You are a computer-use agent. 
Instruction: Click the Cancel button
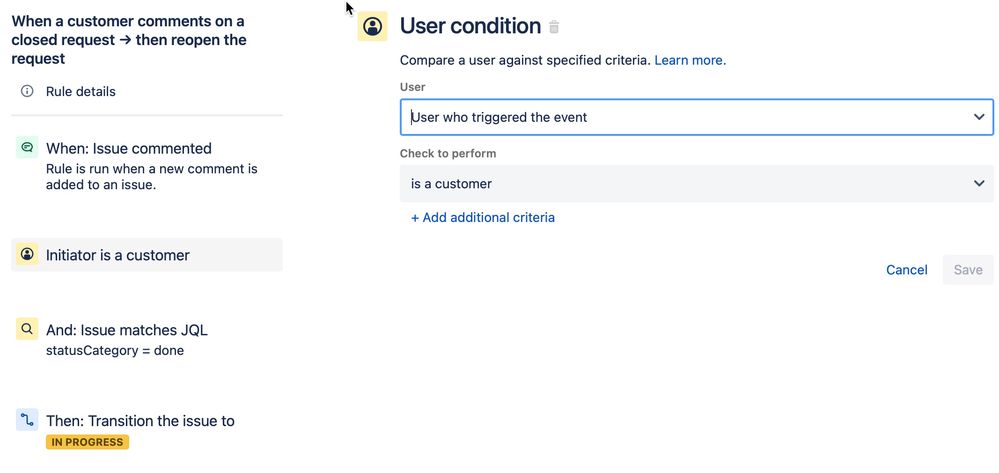907,270
